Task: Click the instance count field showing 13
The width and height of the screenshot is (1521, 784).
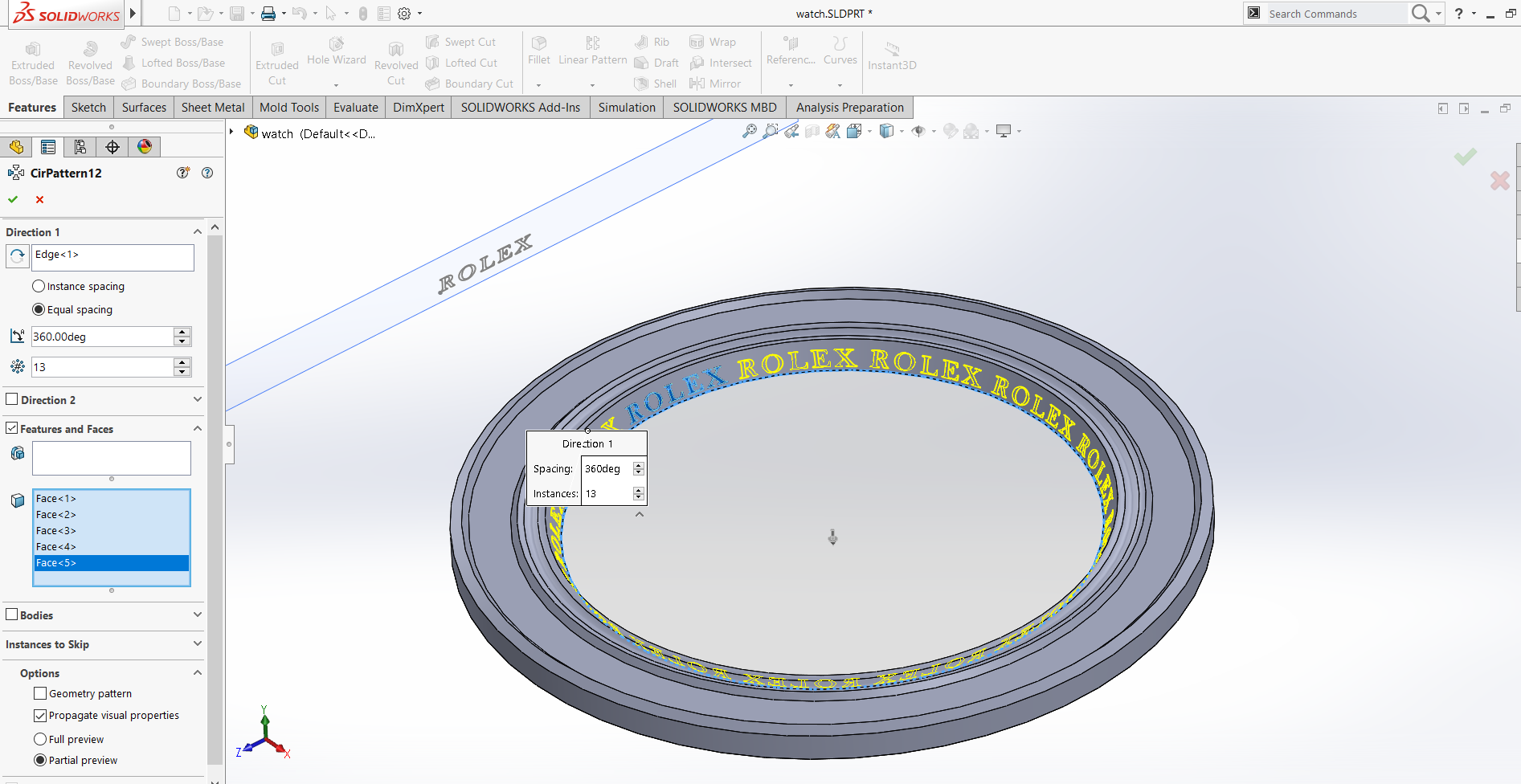Action: point(102,367)
